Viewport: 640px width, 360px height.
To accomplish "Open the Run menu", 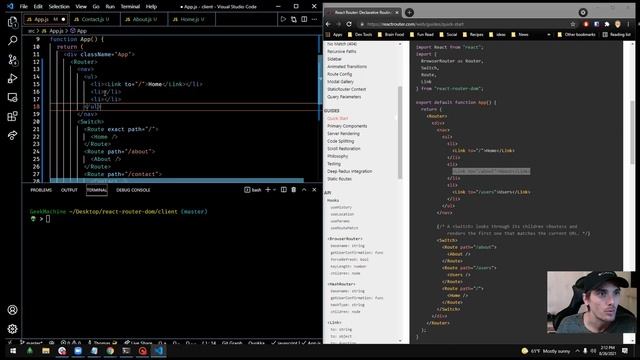I will coord(110,7).
